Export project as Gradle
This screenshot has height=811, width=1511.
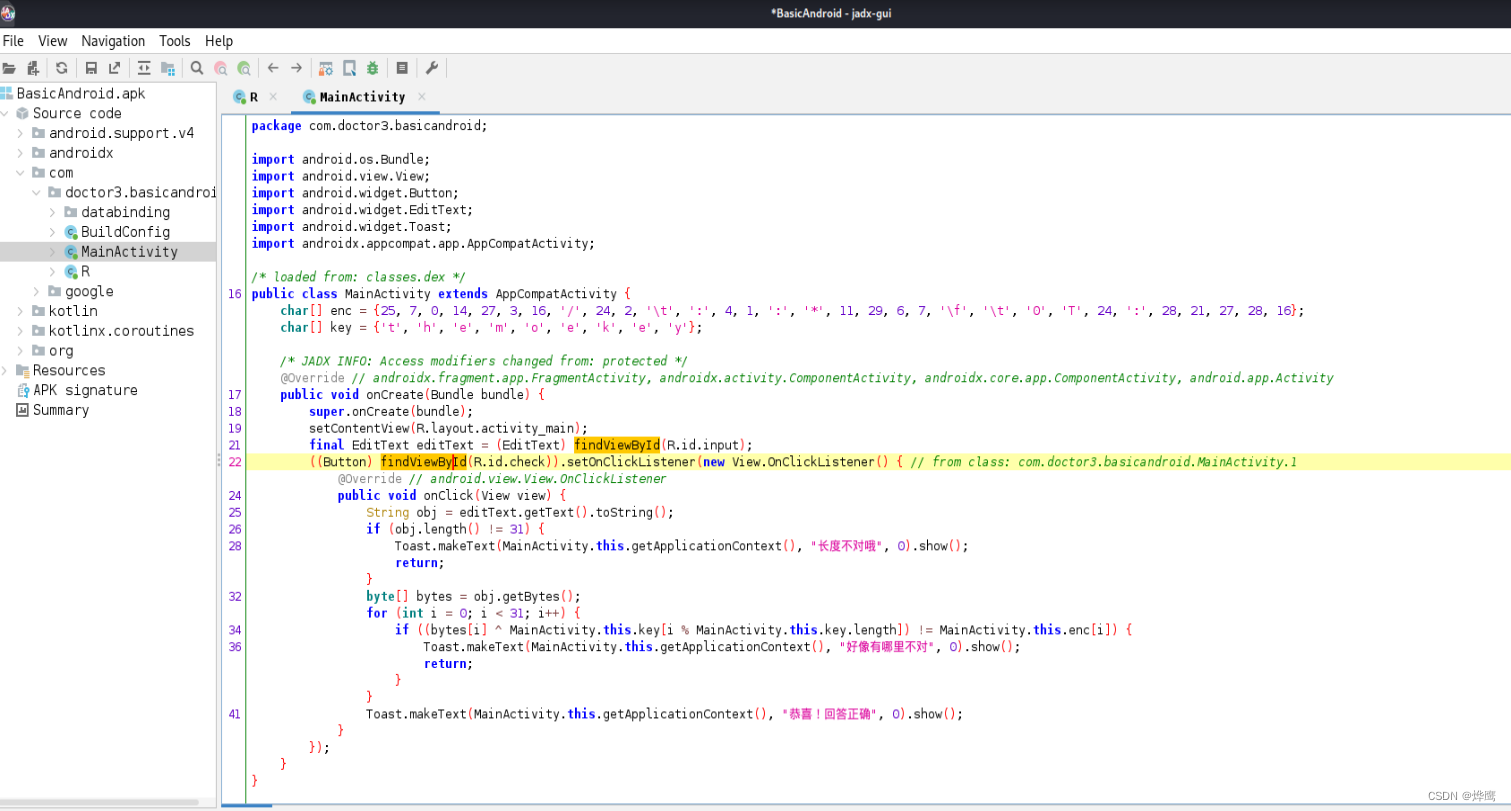pyautogui.click(x=114, y=67)
